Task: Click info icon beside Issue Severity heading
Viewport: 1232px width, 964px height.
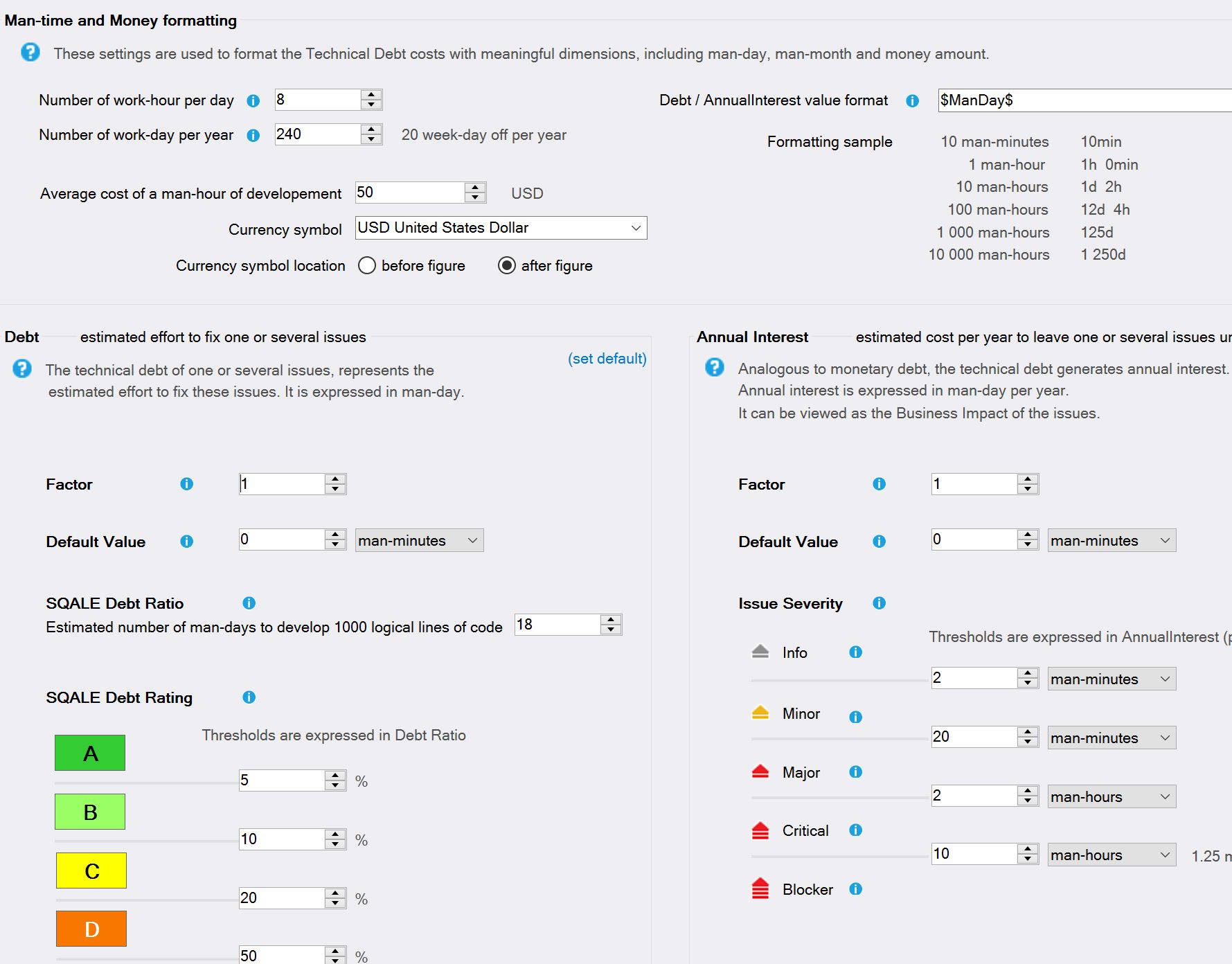Action: tap(880, 603)
